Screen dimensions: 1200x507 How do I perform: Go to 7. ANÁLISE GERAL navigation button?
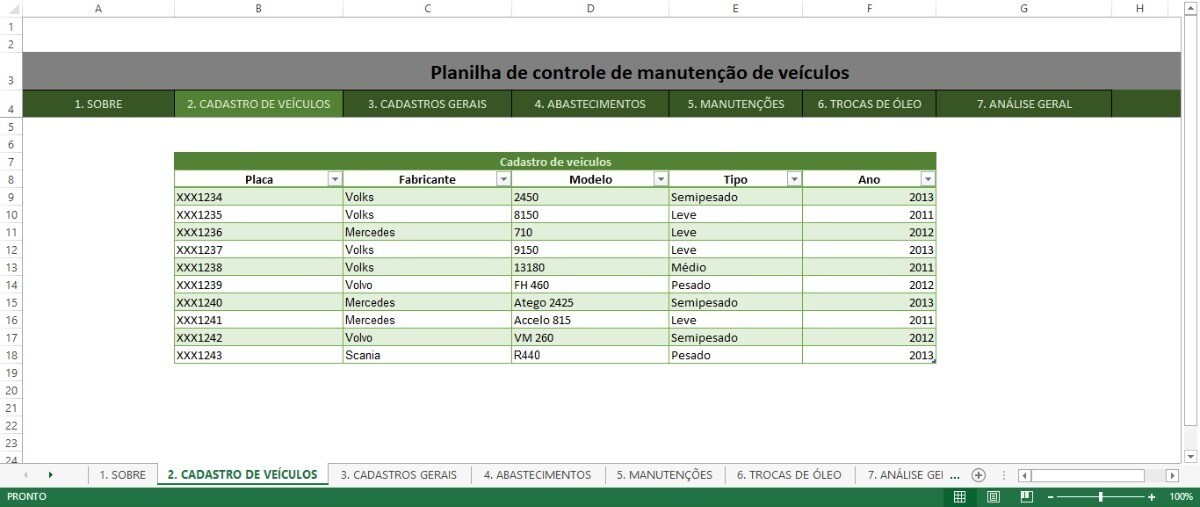coord(1024,104)
